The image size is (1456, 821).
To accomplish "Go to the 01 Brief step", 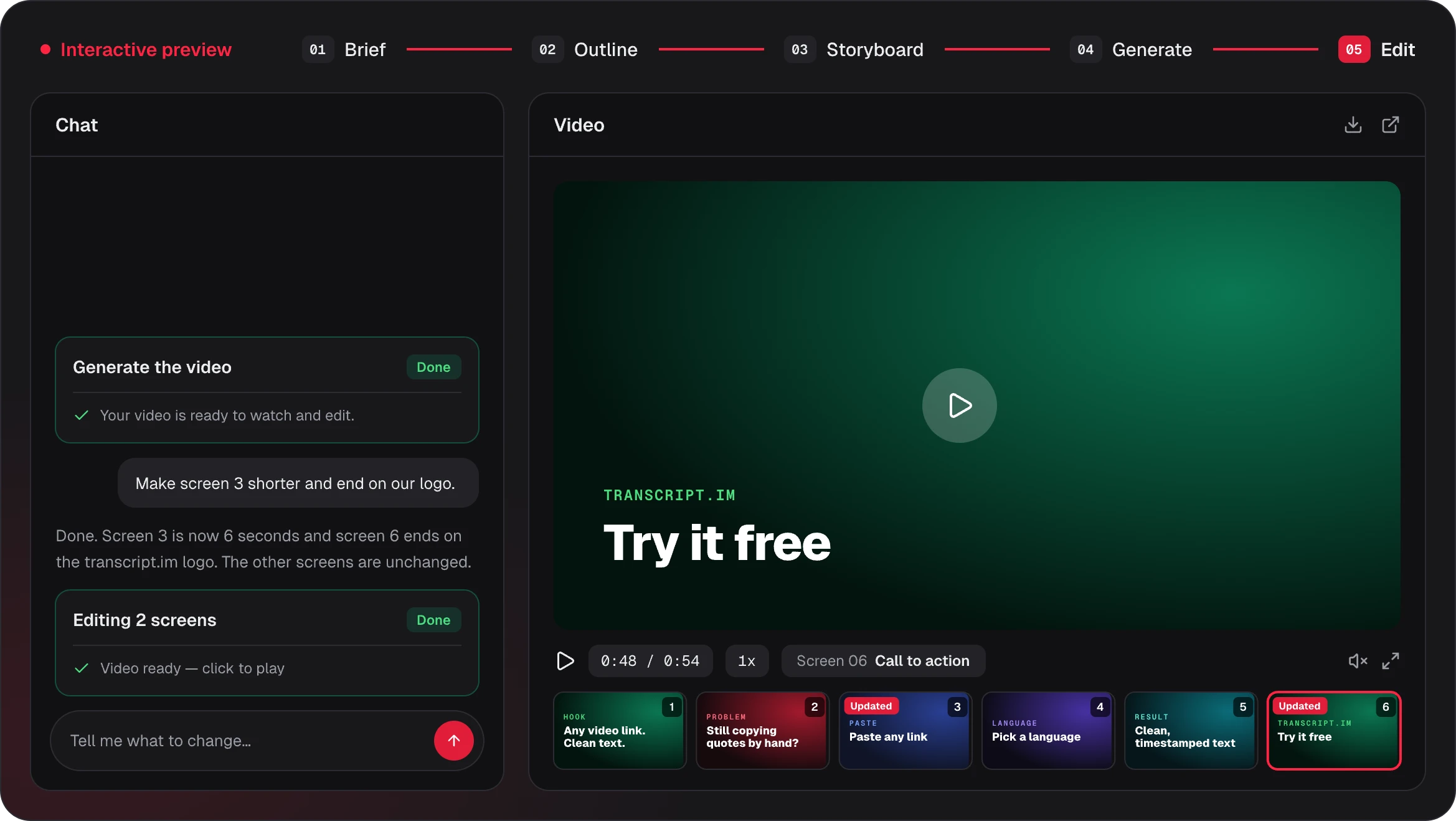I will [x=344, y=49].
